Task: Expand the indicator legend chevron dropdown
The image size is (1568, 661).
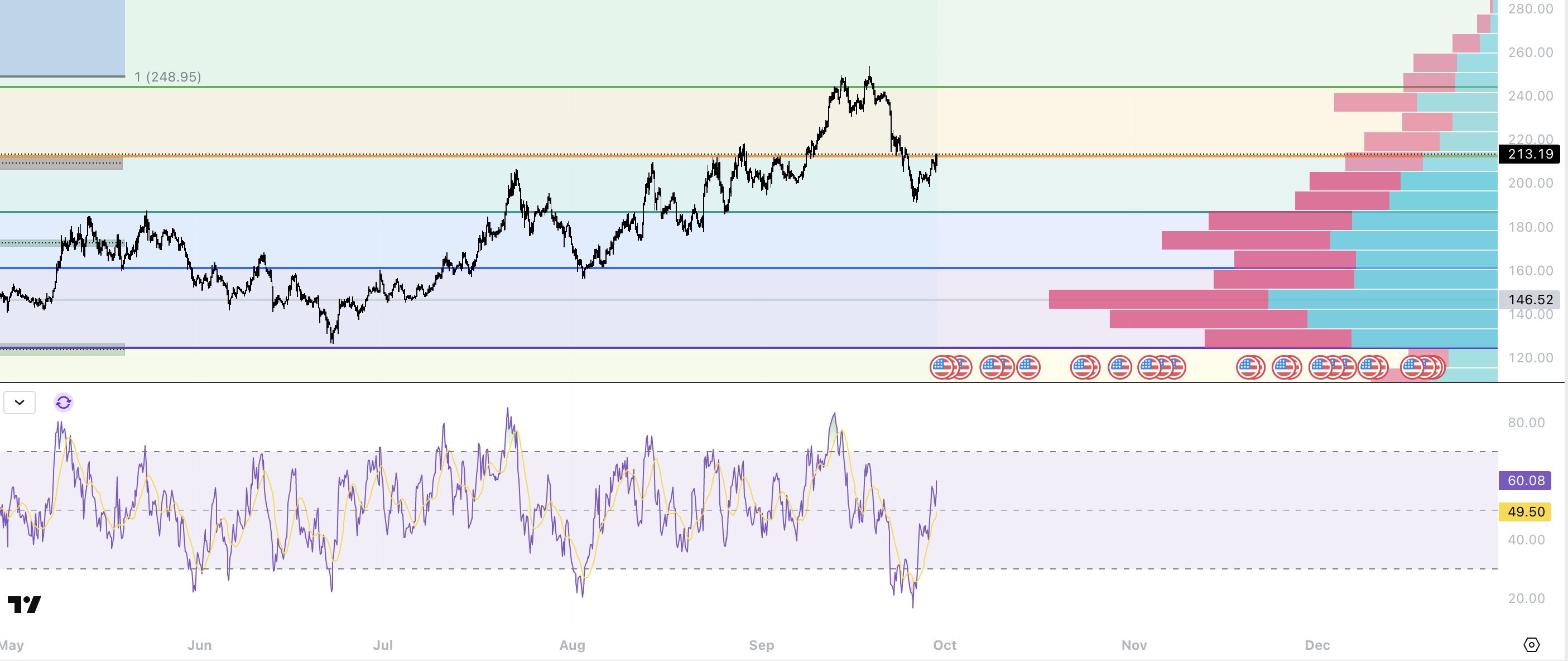Action: tap(20, 403)
